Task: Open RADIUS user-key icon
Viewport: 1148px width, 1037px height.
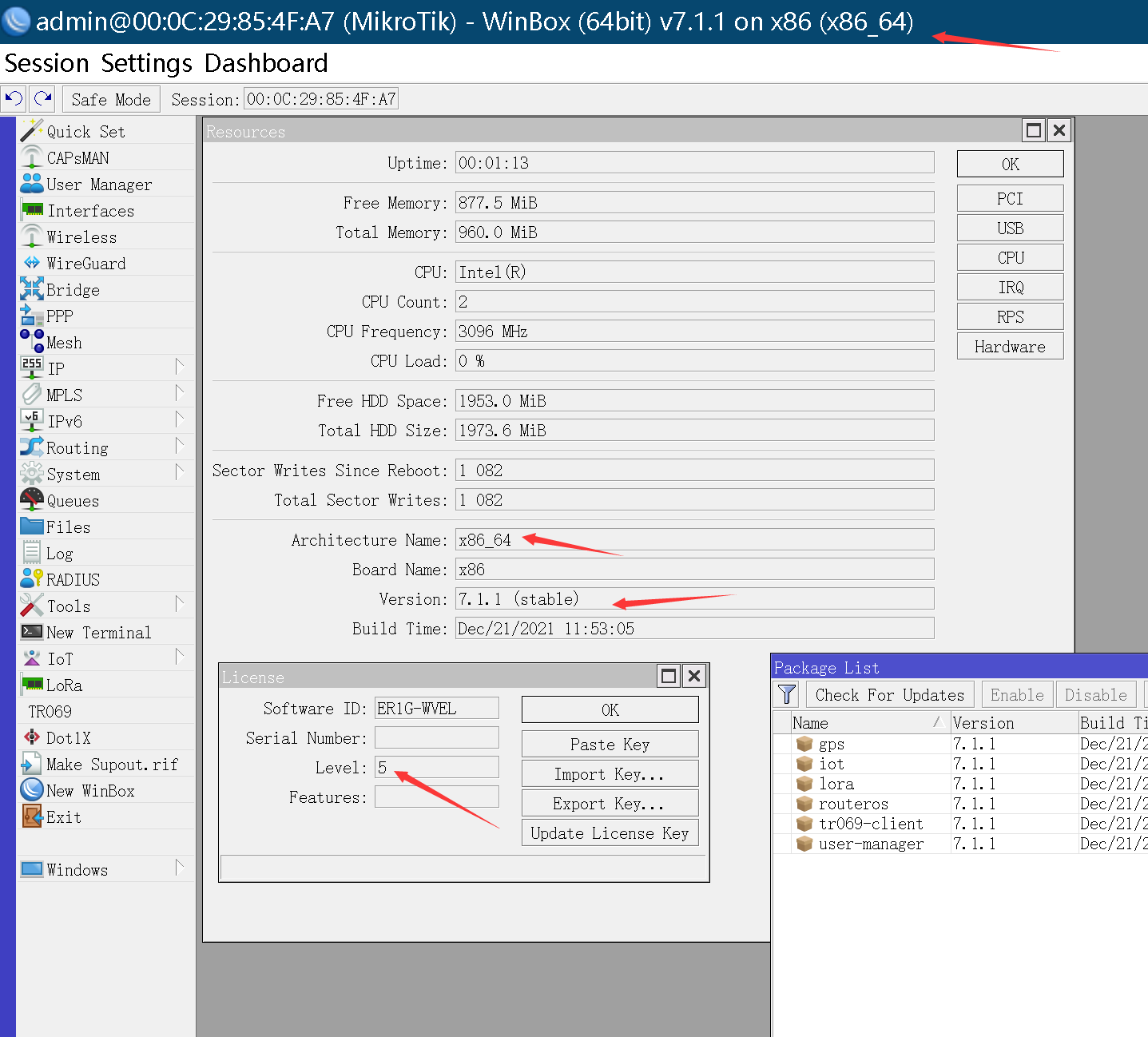Action: [31, 579]
